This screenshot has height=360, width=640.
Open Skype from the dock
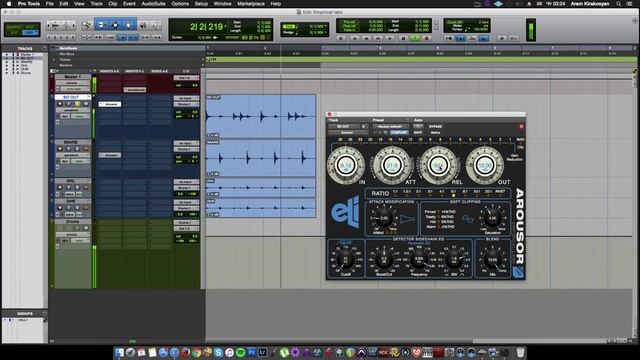click(x=218, y=352)
